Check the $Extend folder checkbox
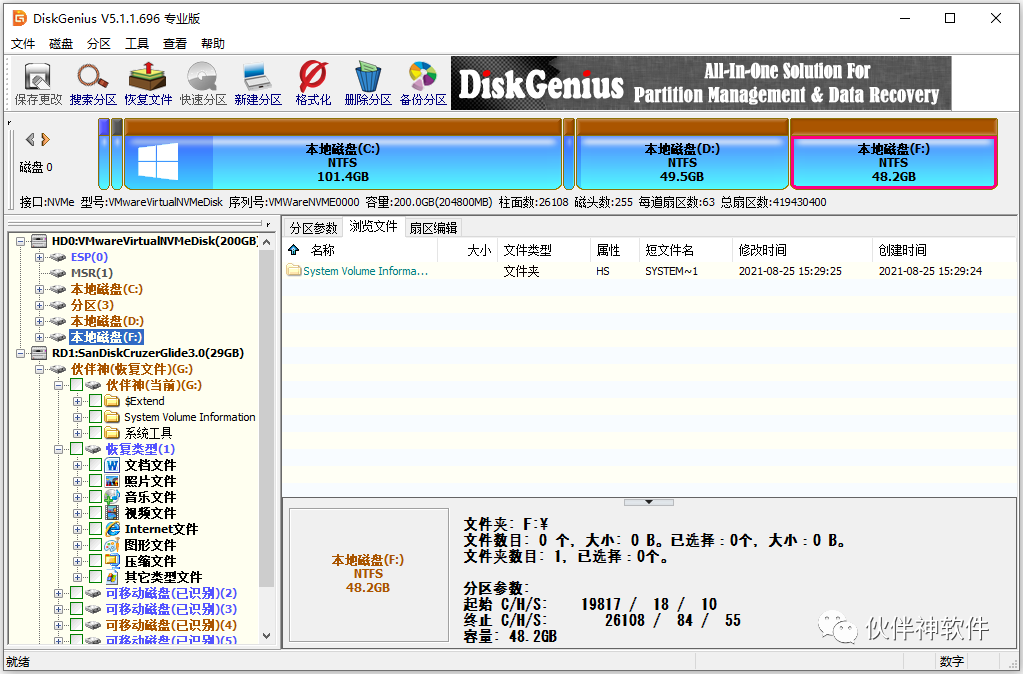1023x674 pixels. (95, 401)
